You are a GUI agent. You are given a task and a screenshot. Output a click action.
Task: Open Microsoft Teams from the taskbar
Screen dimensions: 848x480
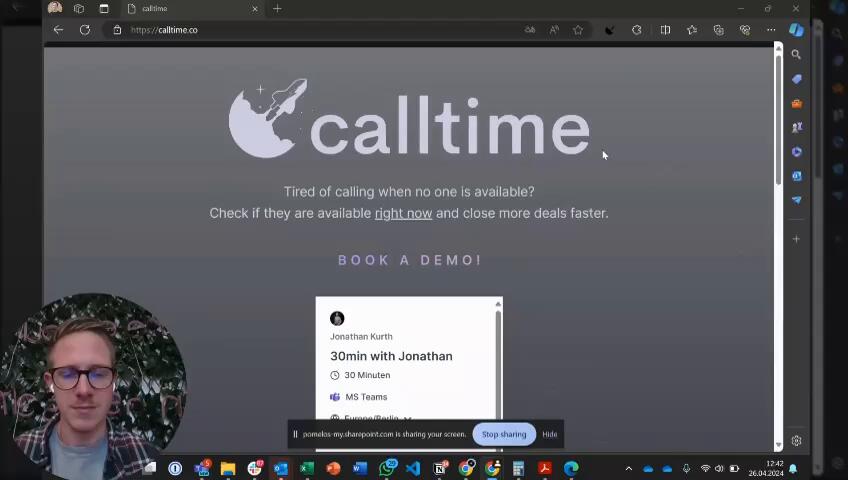202,468
